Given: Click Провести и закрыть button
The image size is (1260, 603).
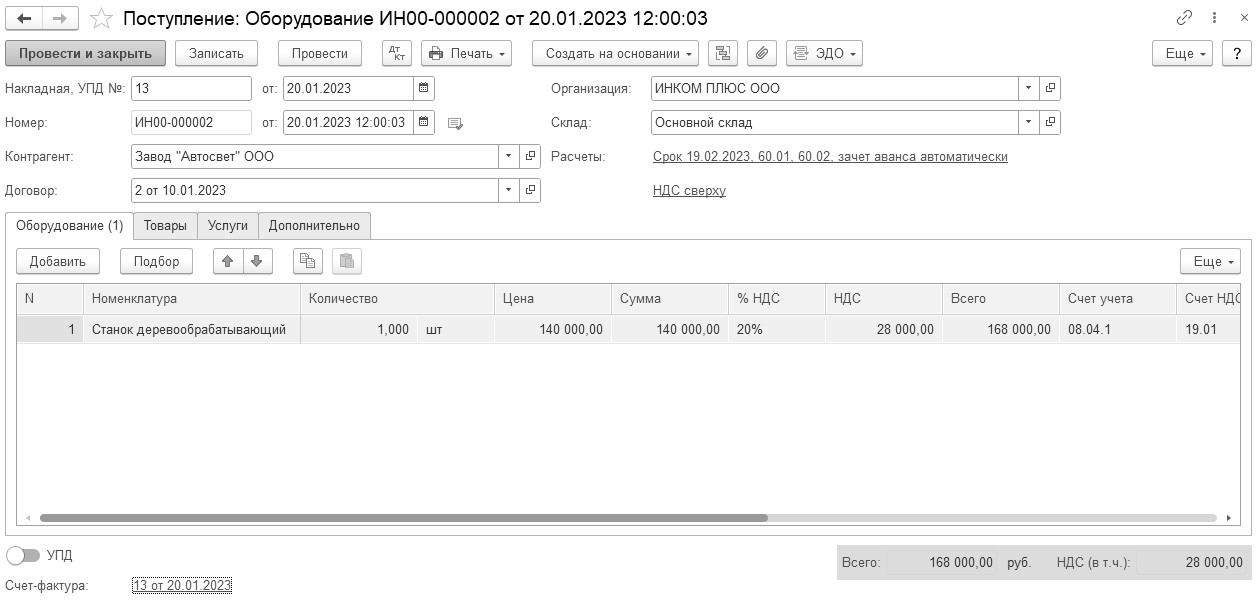Looking at the screenshot, I should [x=85, y=53].
